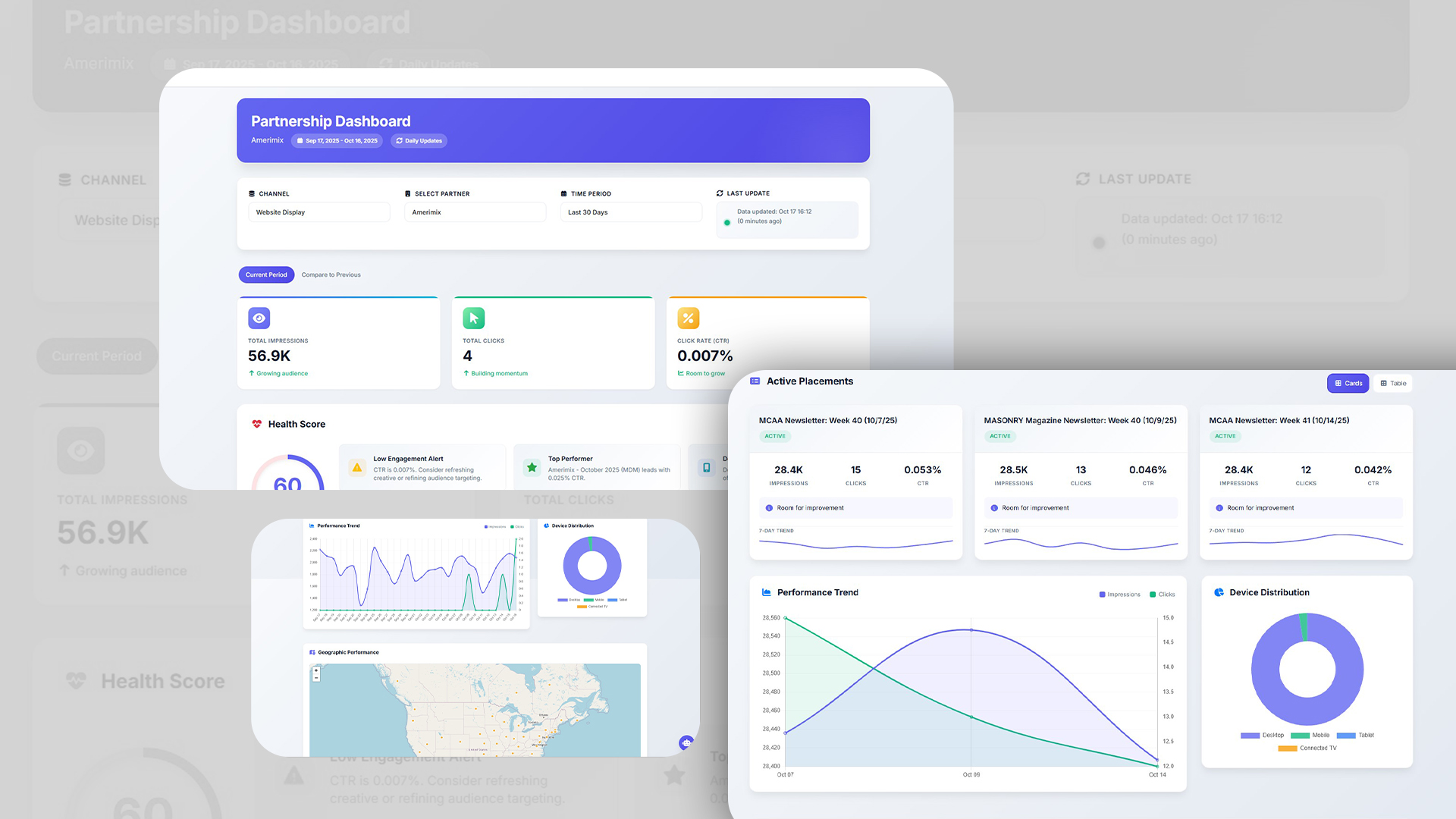1456x819 pixels.
Task: Select the Current Period tab
Action: (x=266, y=275)
